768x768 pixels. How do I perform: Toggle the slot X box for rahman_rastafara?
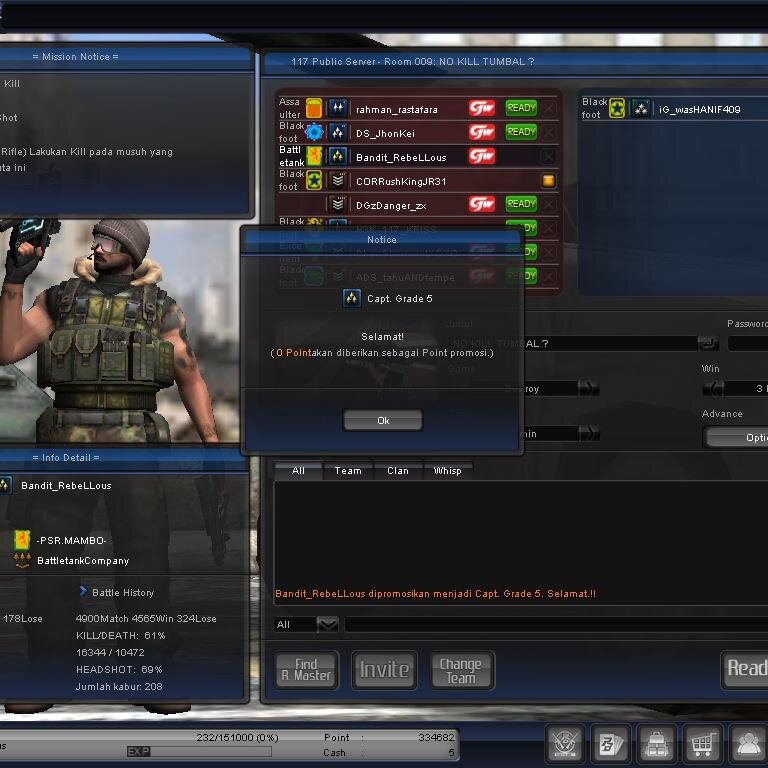pyautogui.click(x=549, y=108)
